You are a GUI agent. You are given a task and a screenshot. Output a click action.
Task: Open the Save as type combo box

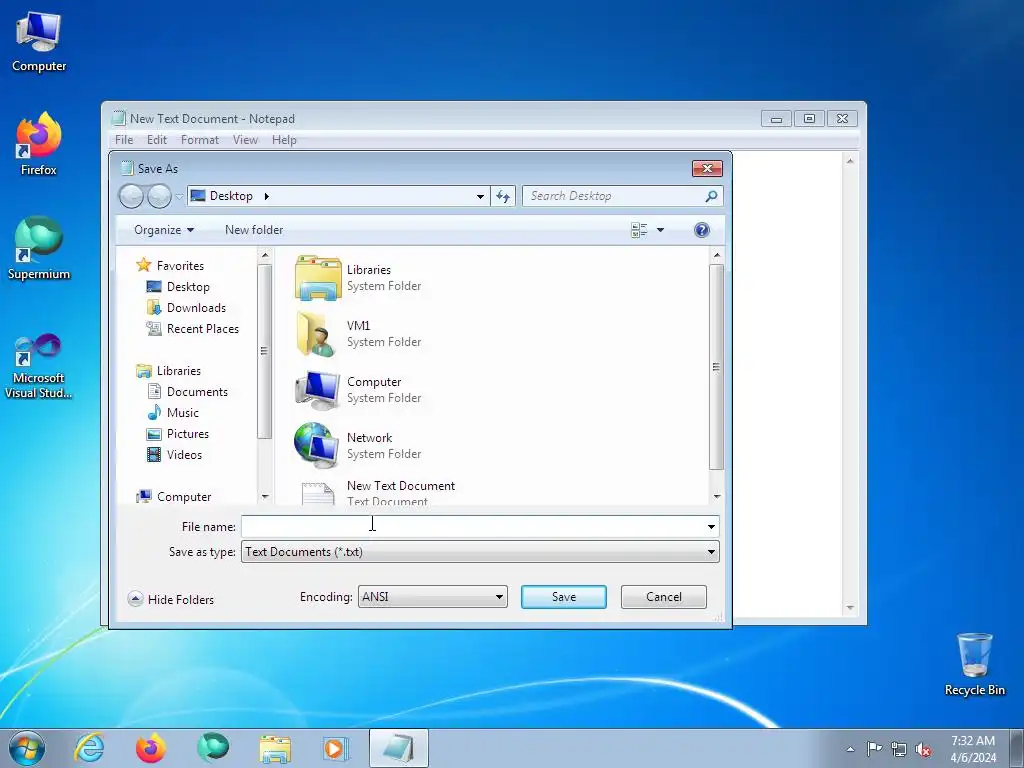(x=480, y=552)
